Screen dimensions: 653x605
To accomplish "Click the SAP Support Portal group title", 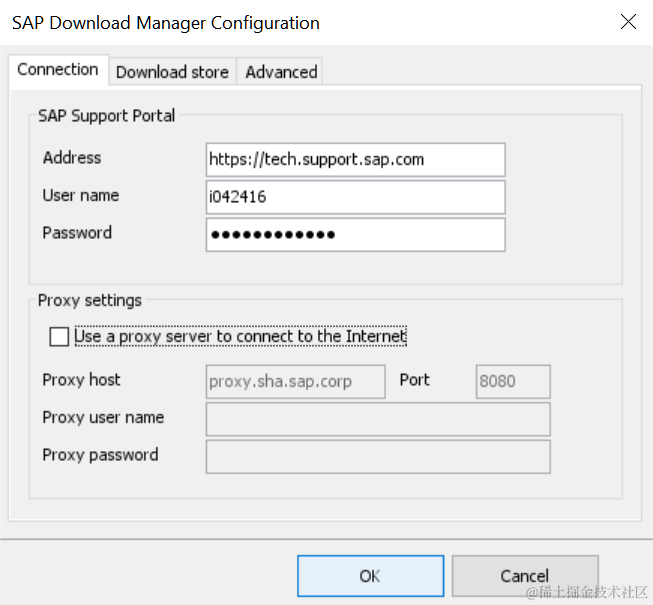I will [x=107, y=116].
